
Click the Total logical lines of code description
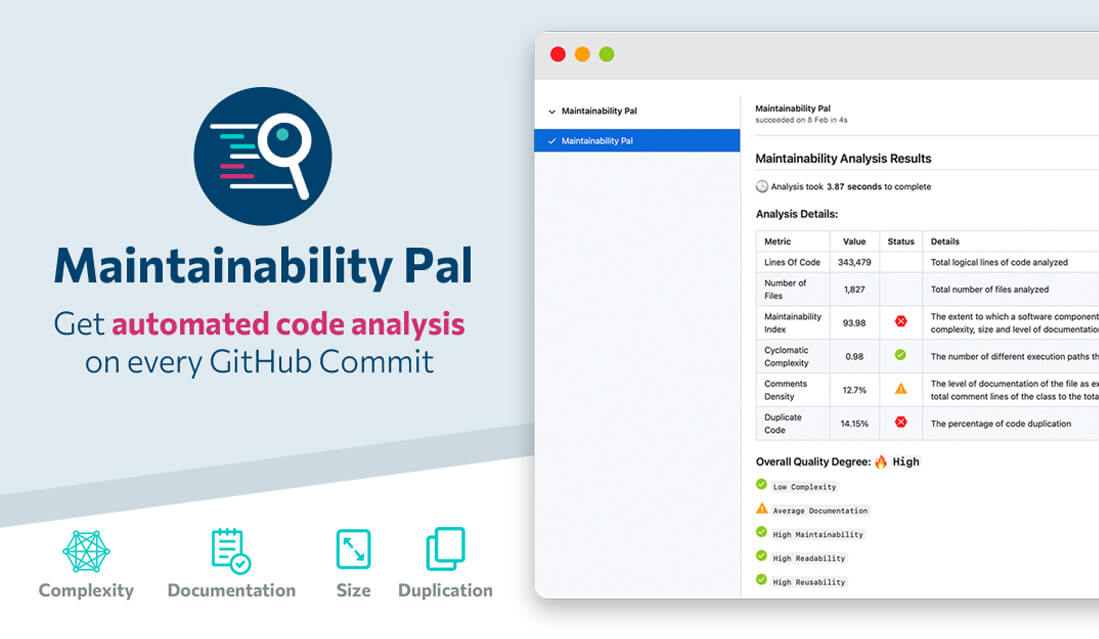tap(999, 263)
